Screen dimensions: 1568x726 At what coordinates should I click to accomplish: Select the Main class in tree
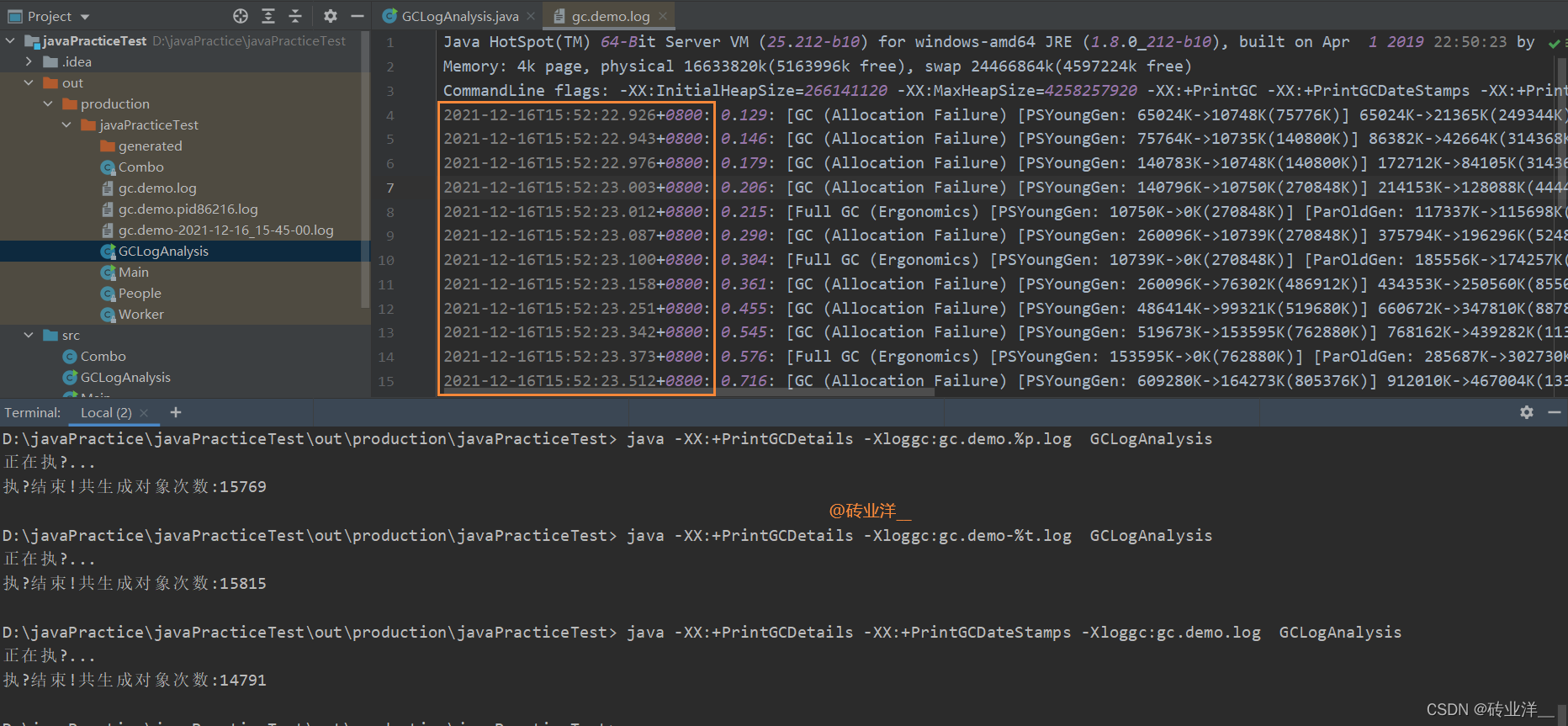tap(133, 272)
